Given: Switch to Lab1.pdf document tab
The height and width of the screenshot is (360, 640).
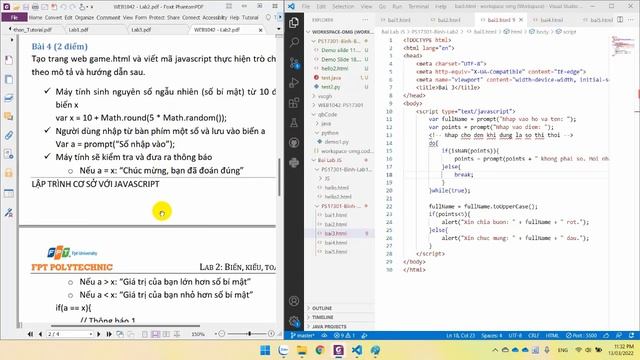Looking at the screenshot, I should click(x=78, y=30).
